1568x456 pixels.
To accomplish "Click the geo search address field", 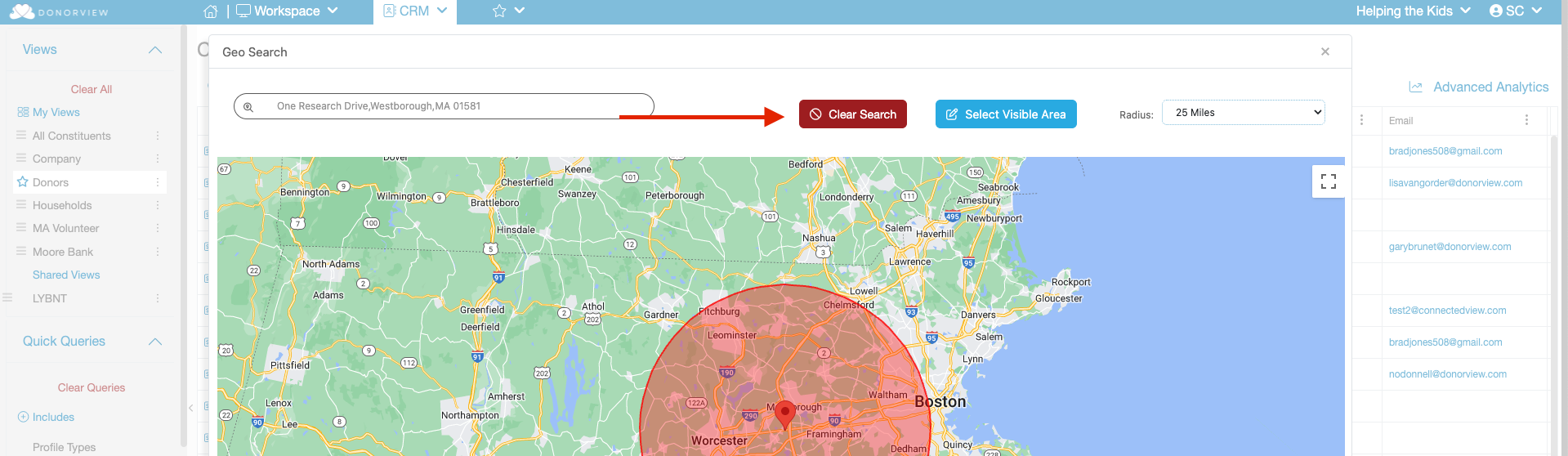I will 444,106.
